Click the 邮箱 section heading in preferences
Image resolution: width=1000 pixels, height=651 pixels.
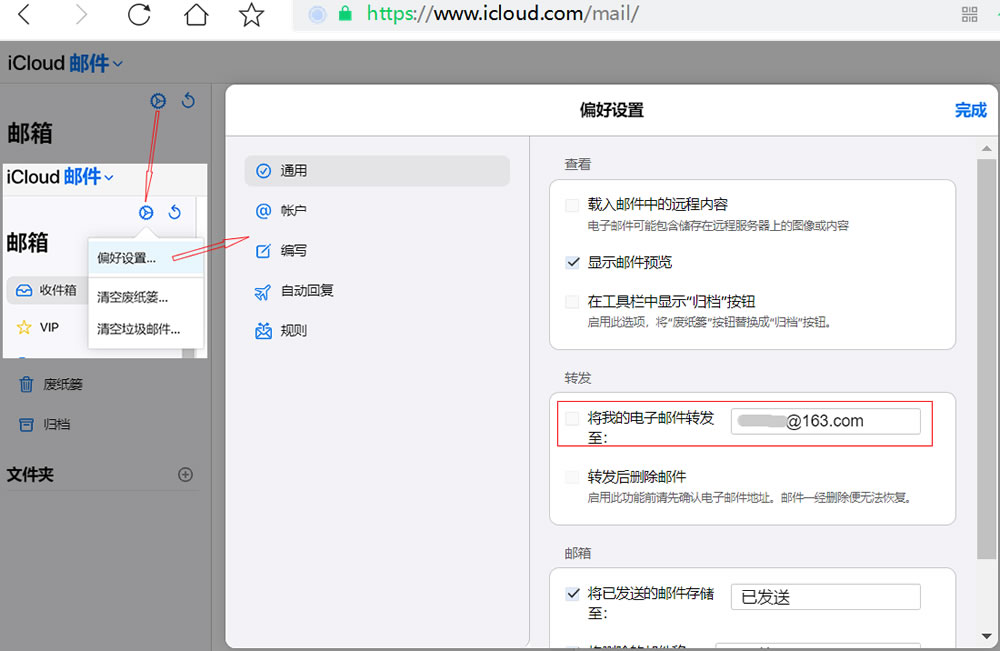pyautogui.click(x=577, y=553)
